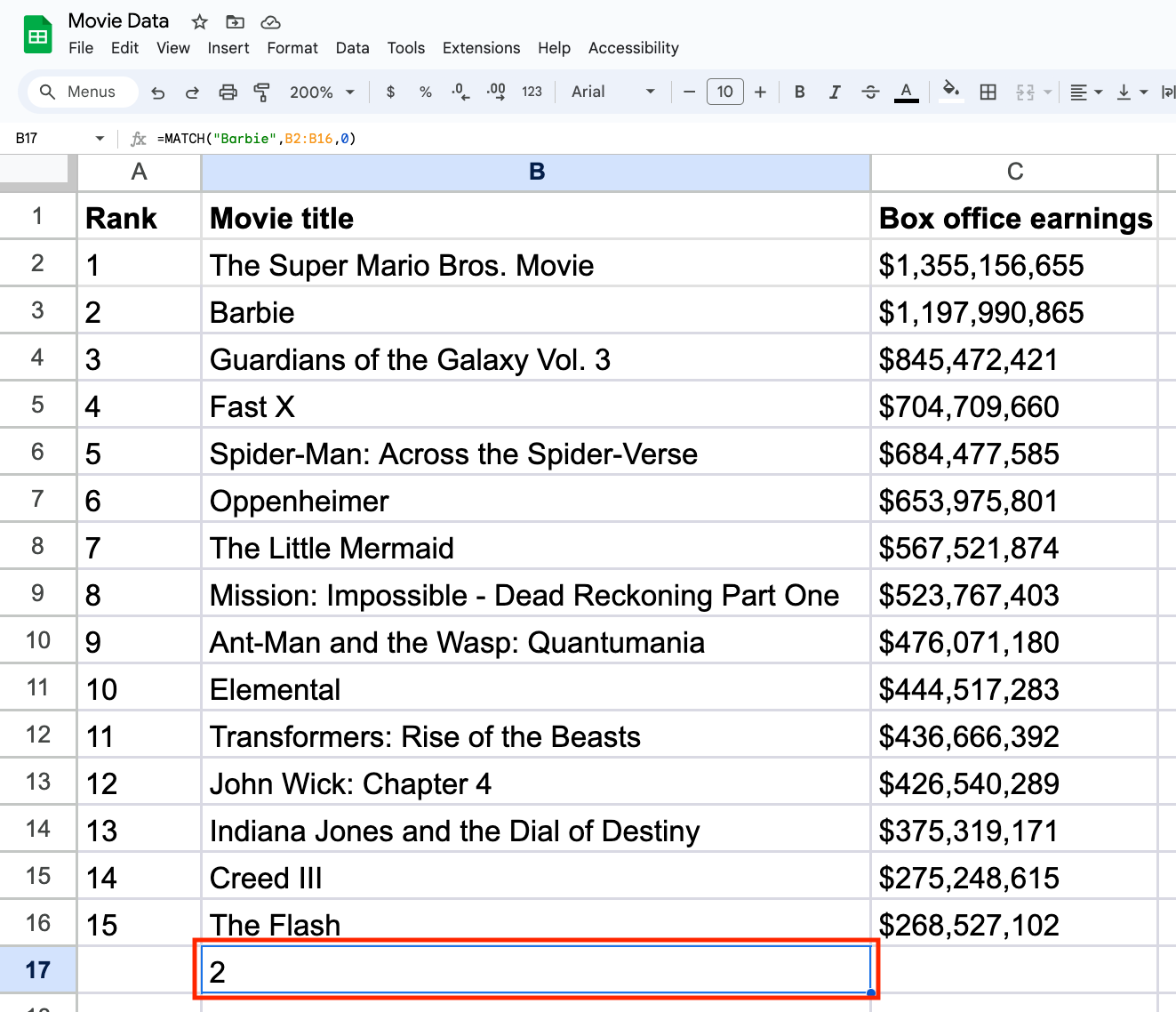Select the Creed III cell
The height and width of the screenshot is (1012, 1176).
click(x=536, y=876)
